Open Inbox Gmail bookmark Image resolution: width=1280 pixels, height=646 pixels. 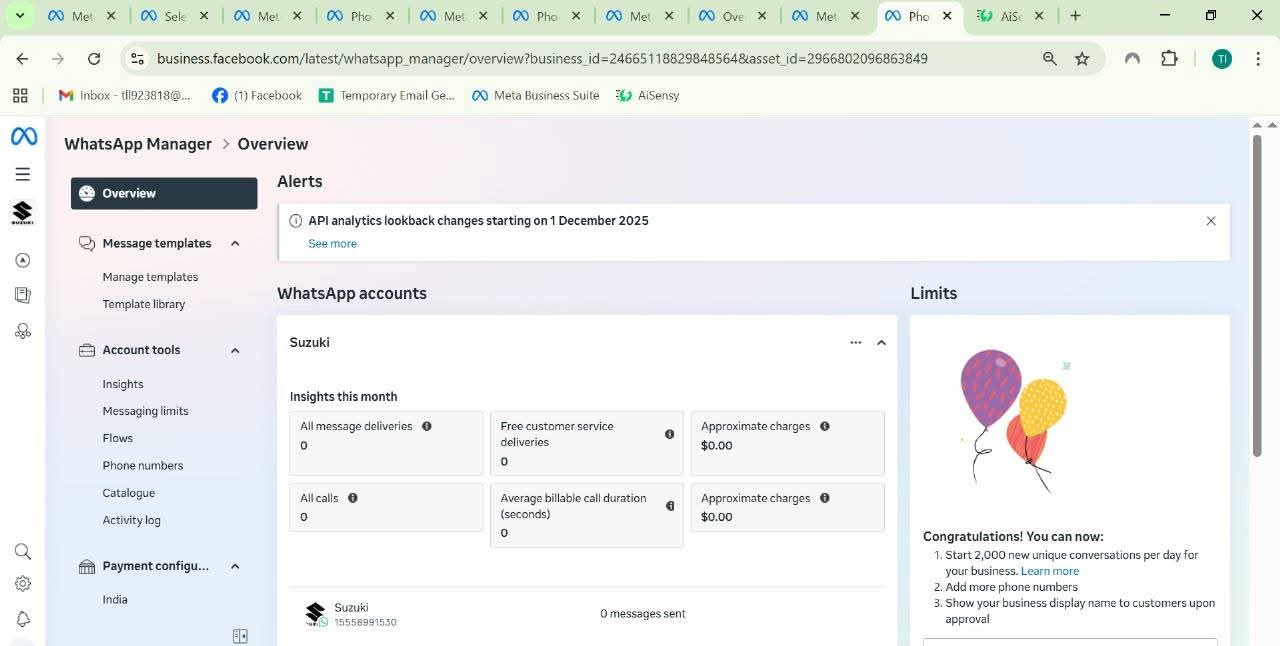(x=125, y=95)
